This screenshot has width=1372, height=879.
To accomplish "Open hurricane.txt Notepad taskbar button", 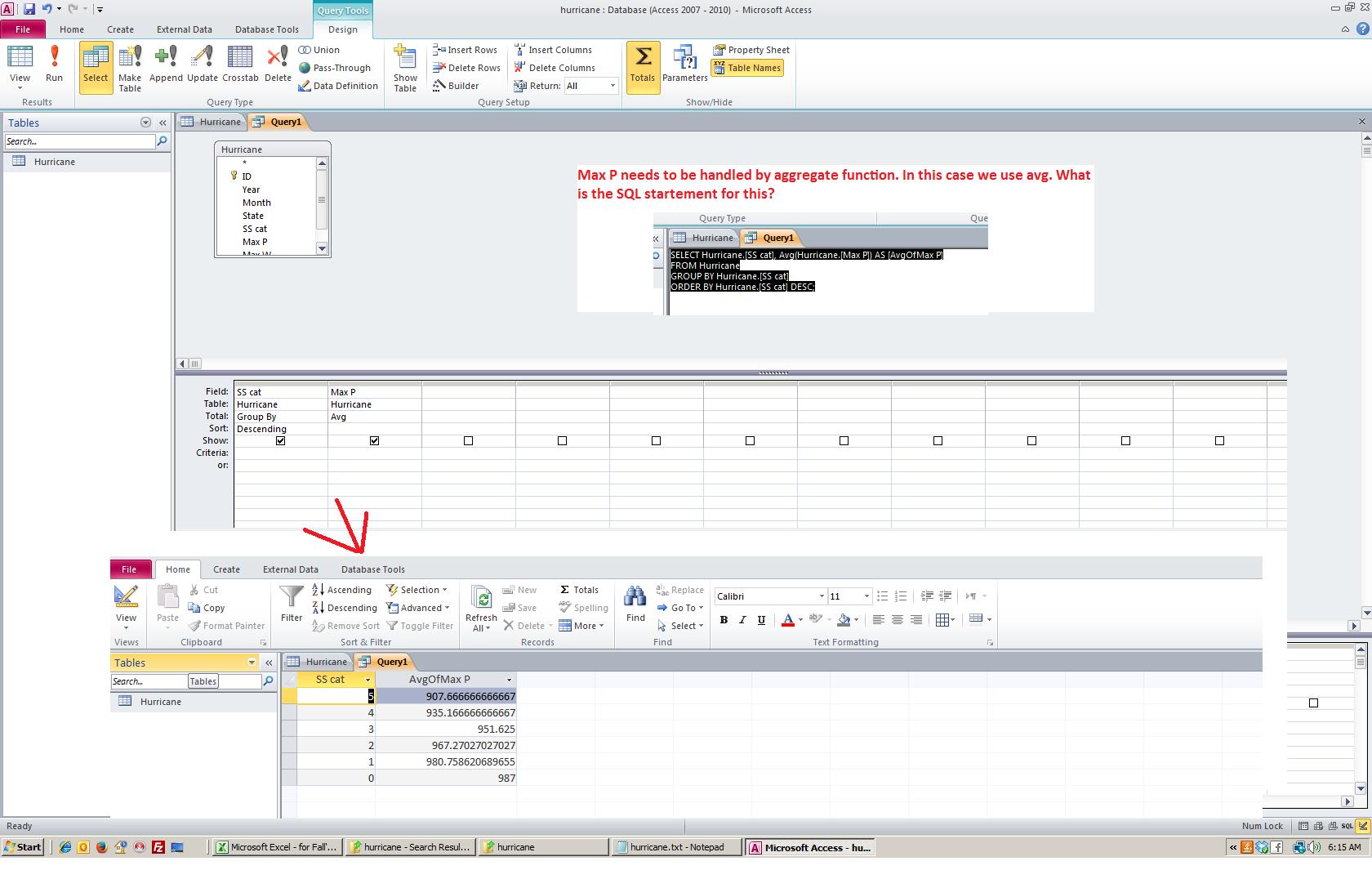I will [x=677, y=847].
